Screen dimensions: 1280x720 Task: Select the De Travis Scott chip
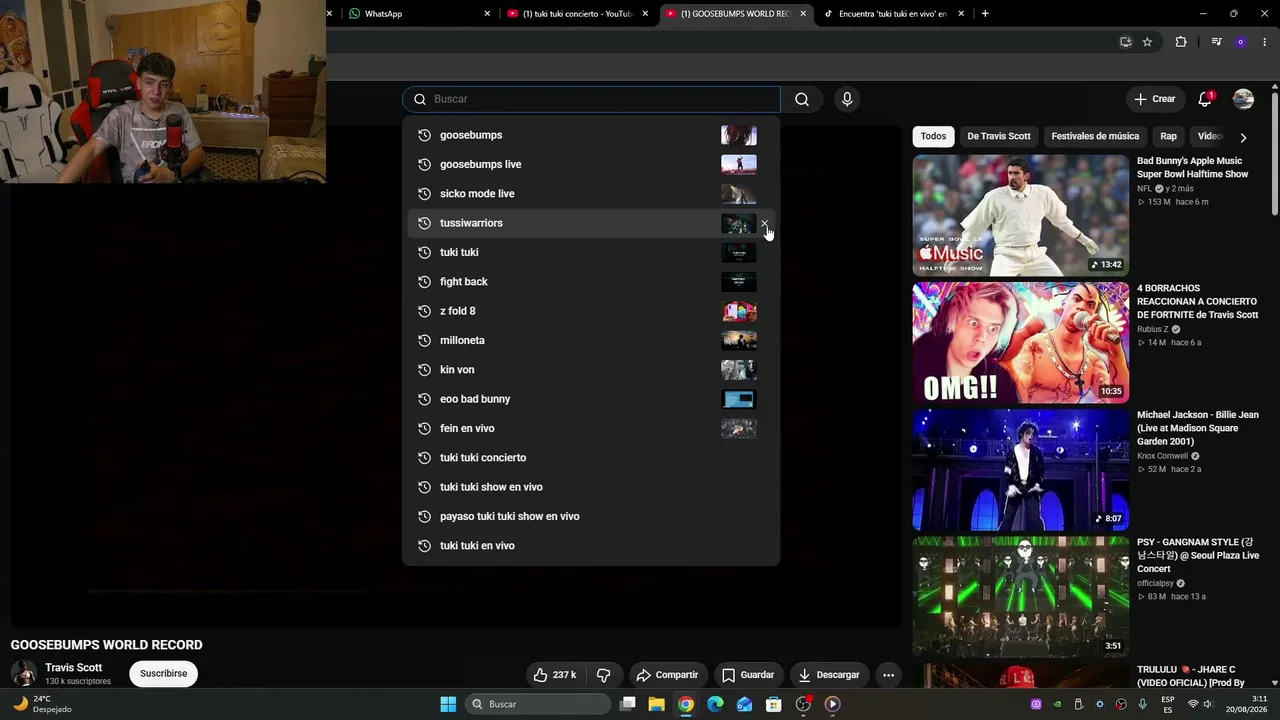coord(998,136)
